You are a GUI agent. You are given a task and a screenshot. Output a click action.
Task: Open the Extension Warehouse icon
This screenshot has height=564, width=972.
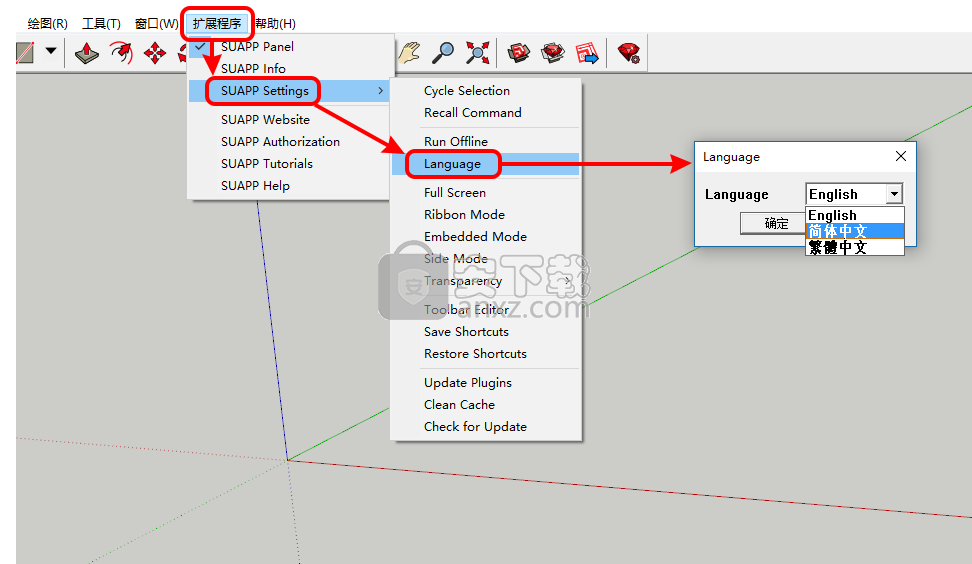pos(552,53)
